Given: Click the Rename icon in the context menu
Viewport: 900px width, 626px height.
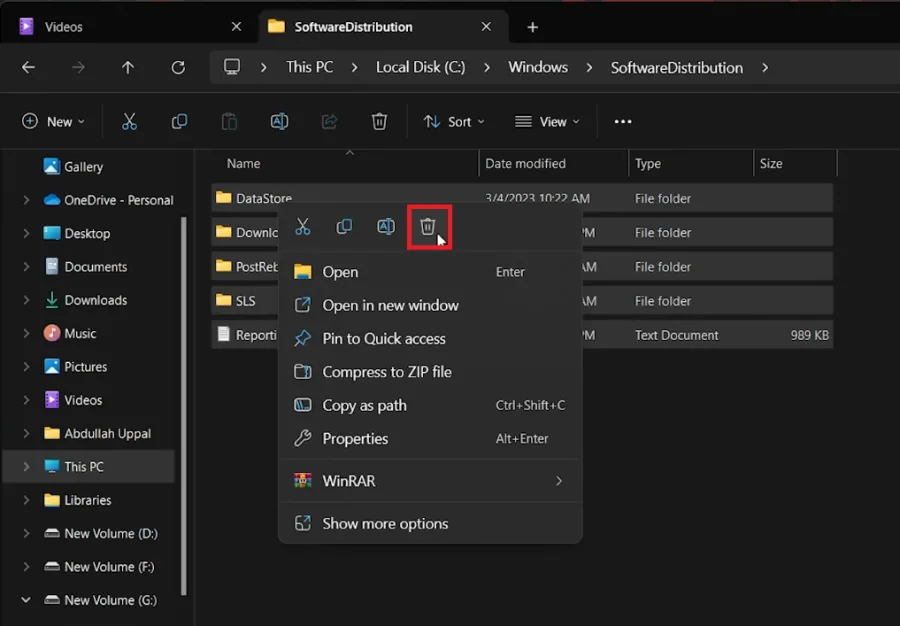Looking at the screenshot, I should click(x=386, y=227).
